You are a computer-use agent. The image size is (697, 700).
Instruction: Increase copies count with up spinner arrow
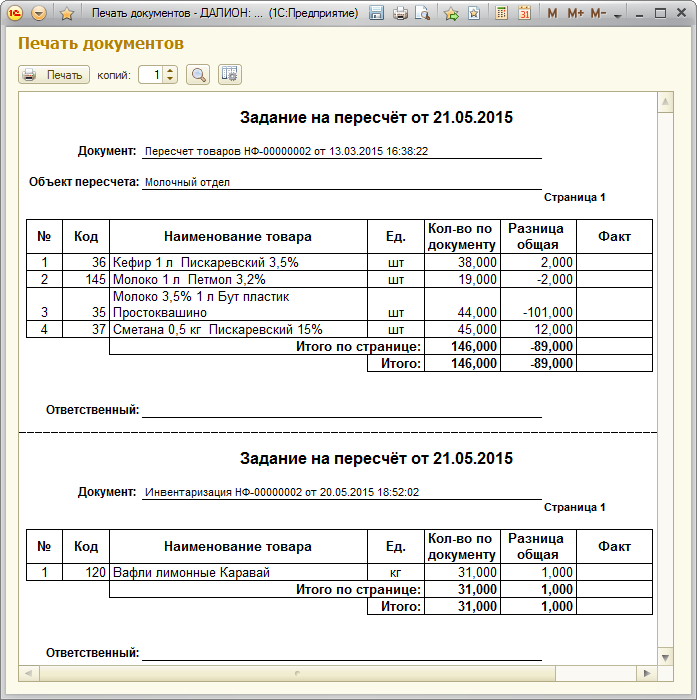click(170, 71)
